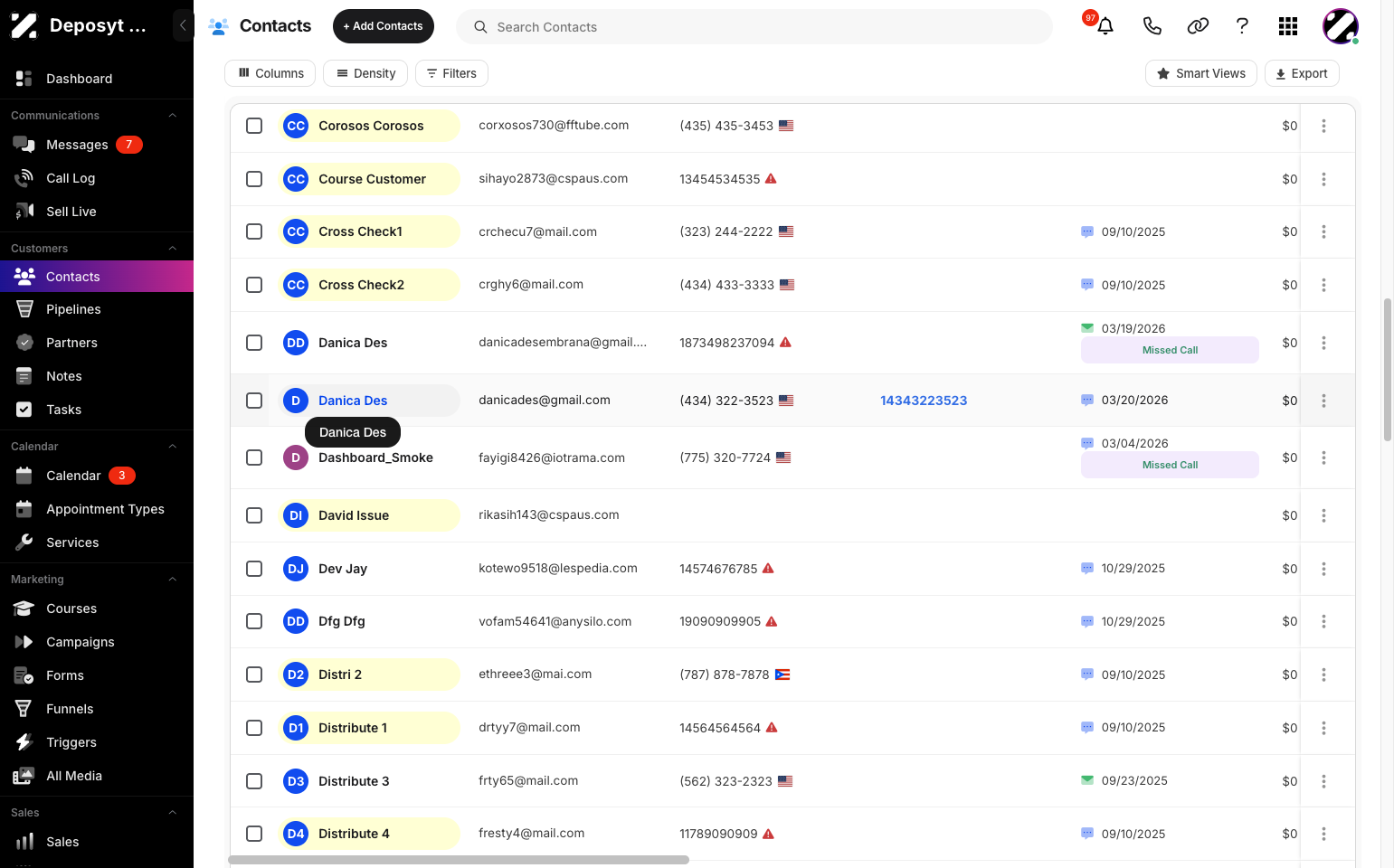1394x868 pixels.
Task: Select the Corosos Corosos checkbox
Action: tap(254, 126)
